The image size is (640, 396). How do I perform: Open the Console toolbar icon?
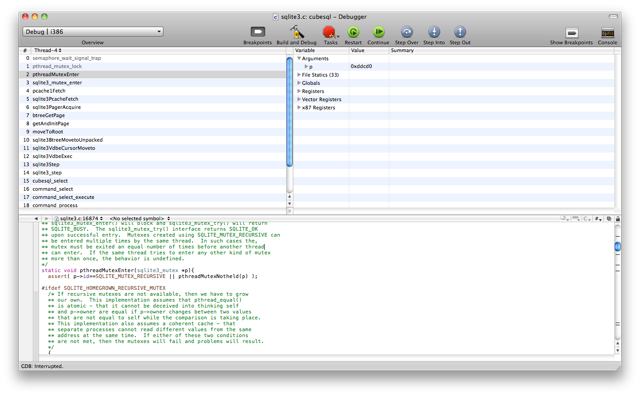tap(607, 33)
